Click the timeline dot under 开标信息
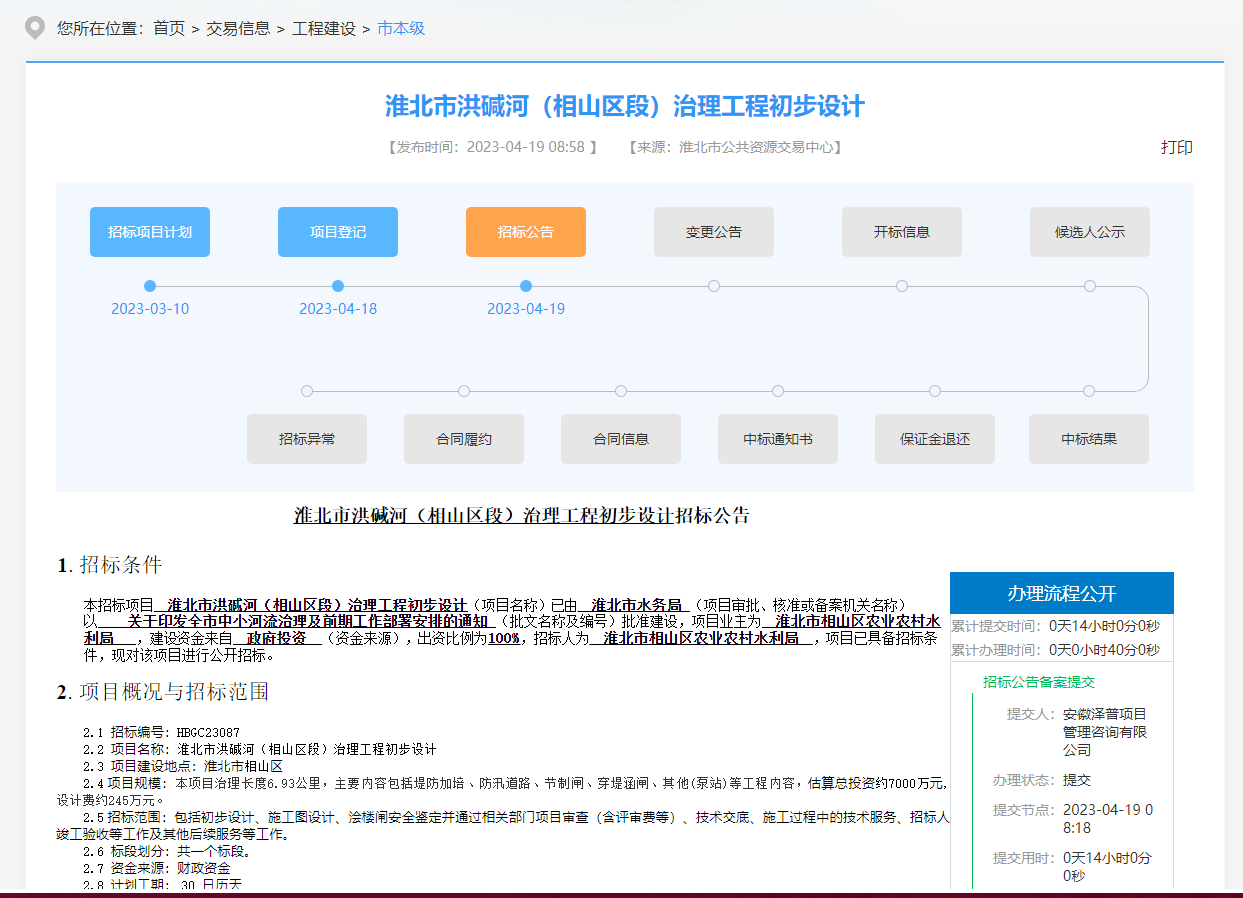 click(902, 286)
